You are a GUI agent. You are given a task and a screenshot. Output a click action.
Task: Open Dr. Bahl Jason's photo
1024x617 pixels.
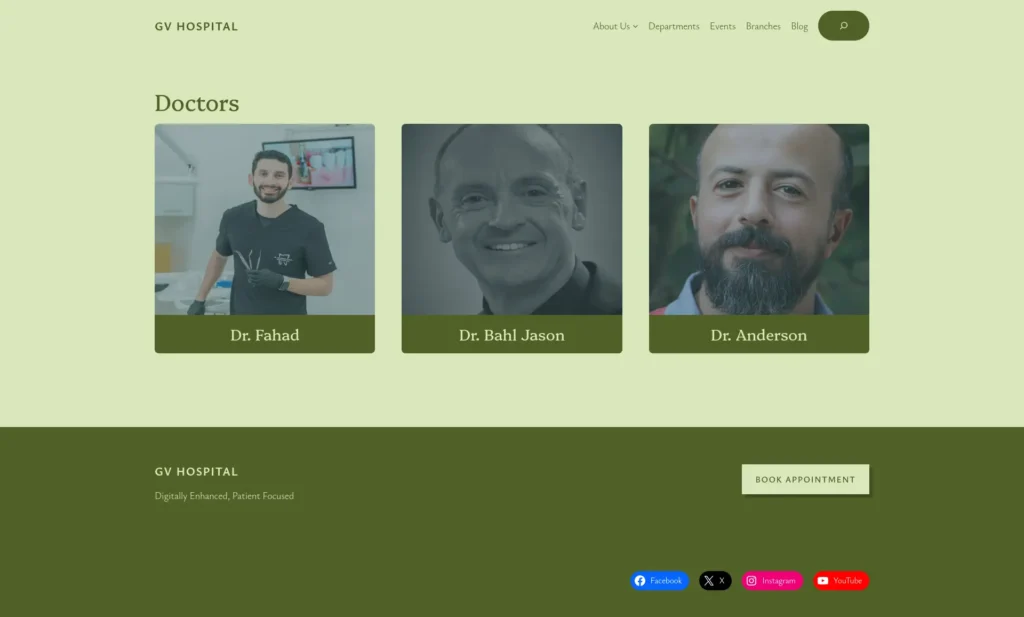pos(511,219)
